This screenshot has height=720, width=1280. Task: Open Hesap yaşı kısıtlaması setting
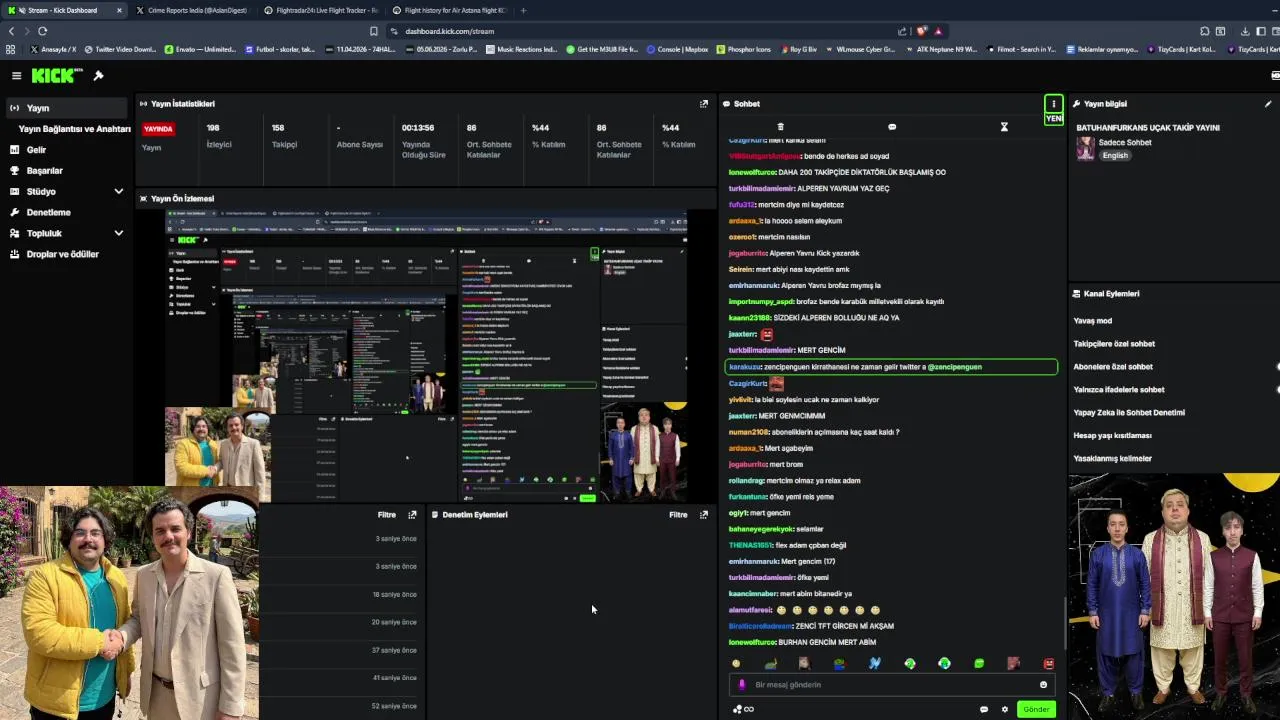point(1112,435)
